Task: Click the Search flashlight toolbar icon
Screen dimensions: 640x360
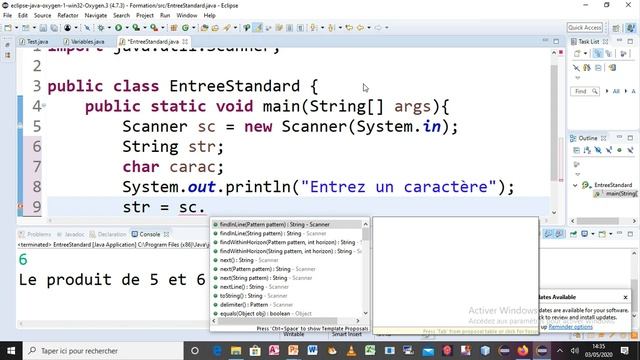Action: [x=227, y=28]
